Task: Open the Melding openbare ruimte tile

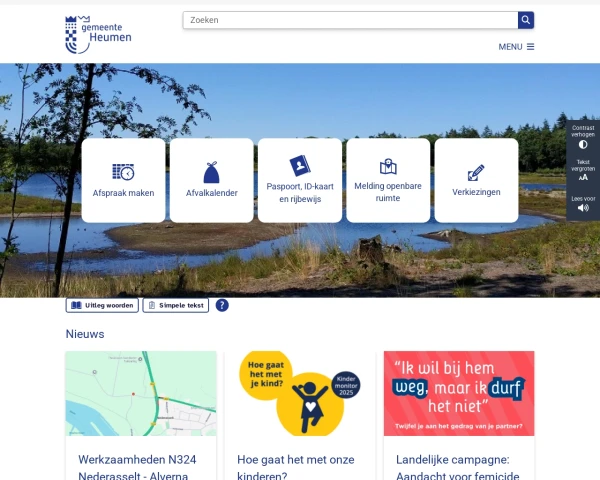Action: (x=388, y=180)
